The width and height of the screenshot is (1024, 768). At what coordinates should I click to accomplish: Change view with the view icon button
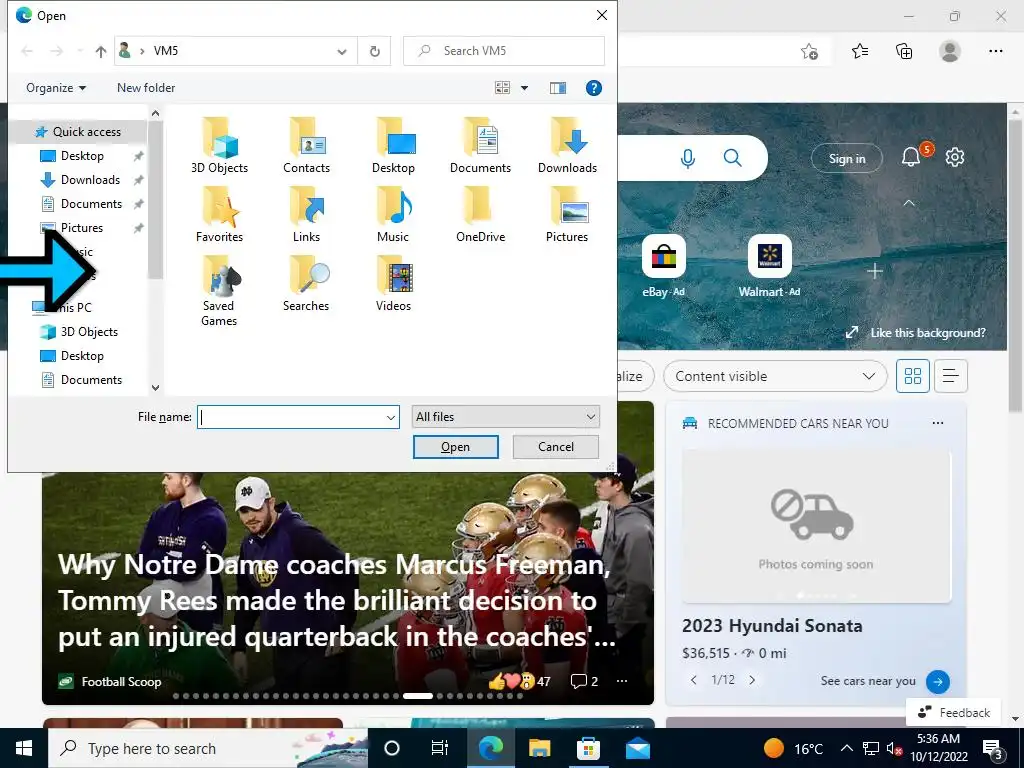tap(502, 88)
